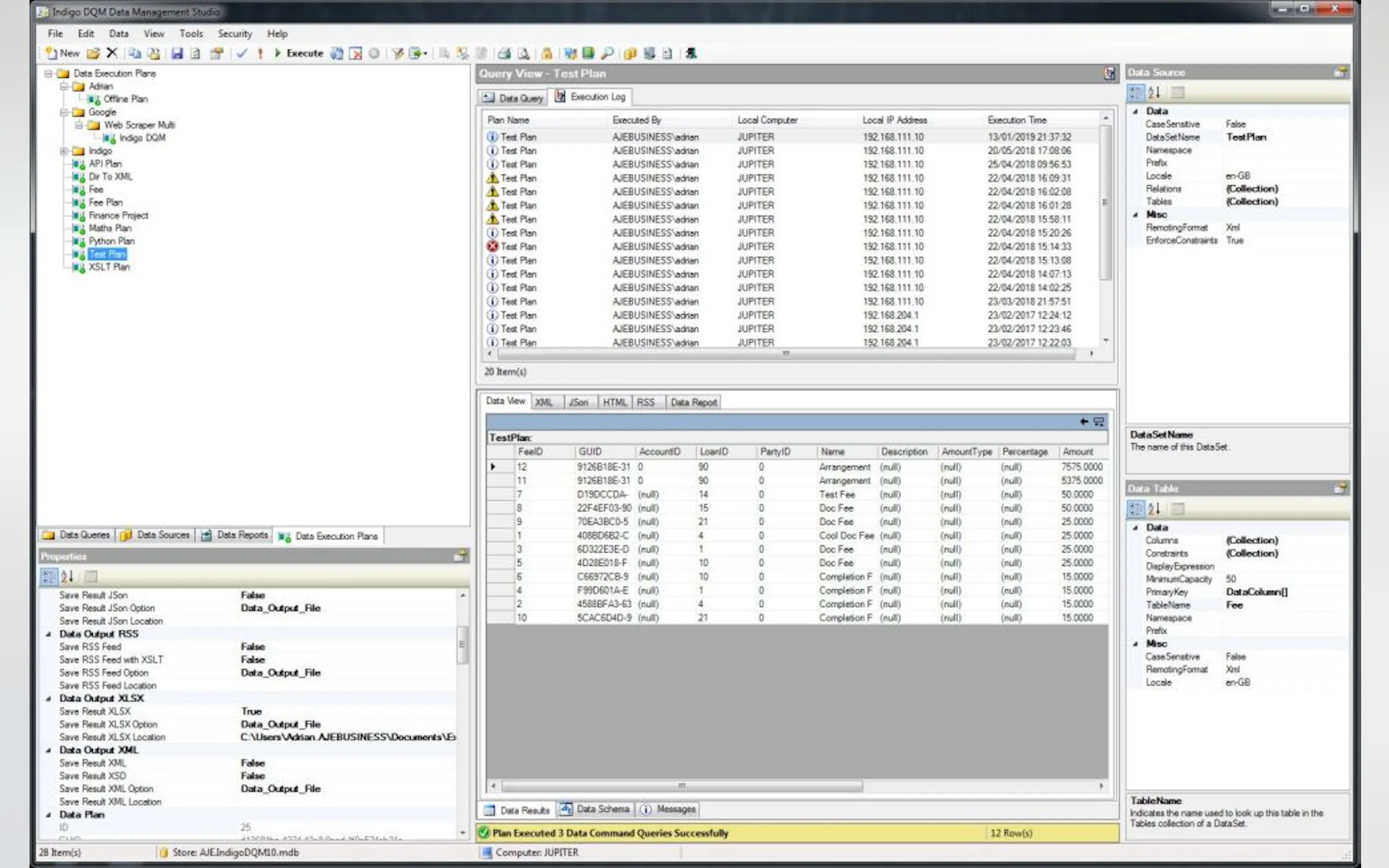1389x868 pixels.
Task: Toggle Alphabetical sort in Properties panel
Action: point(67,576)
